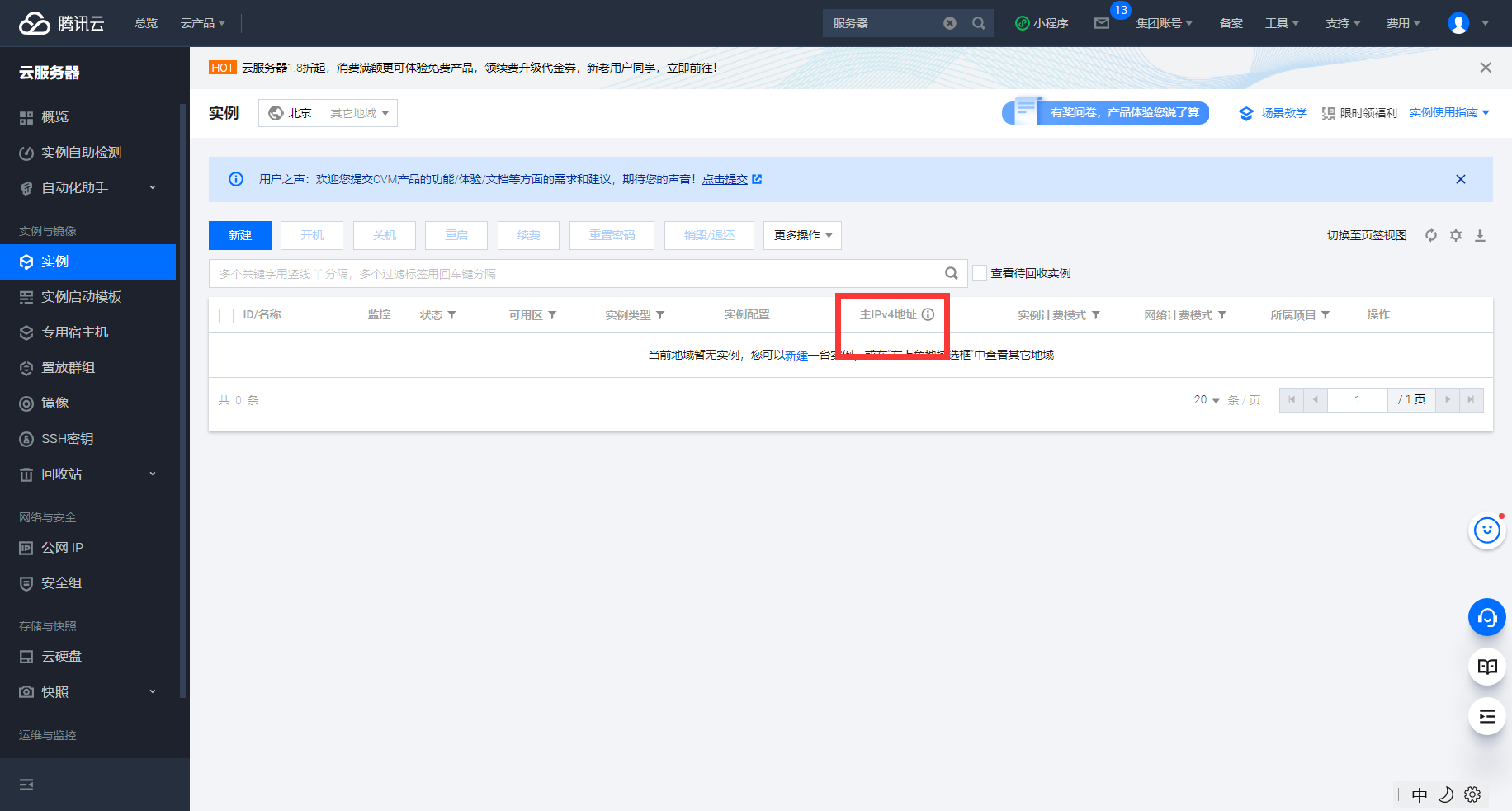The height and width of the screenshot is (811, 1512).
Task: Open the documentation book icon on the right
Action: [1486, 667]
